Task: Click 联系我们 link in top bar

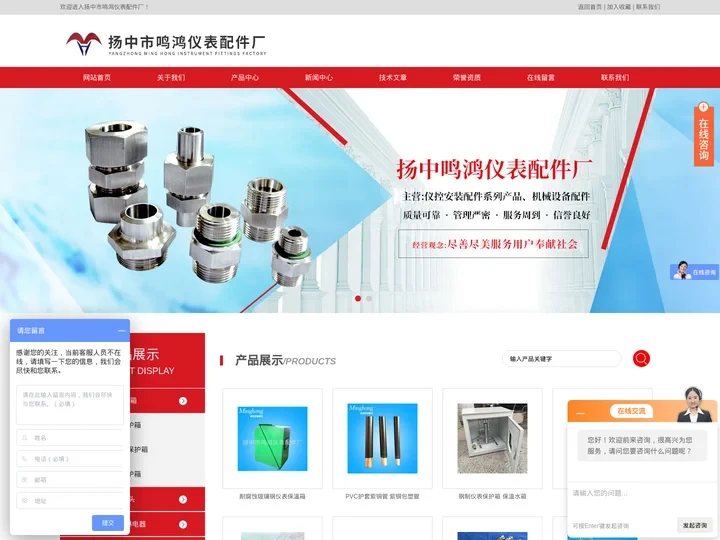Action: click(x=648, y=7)
